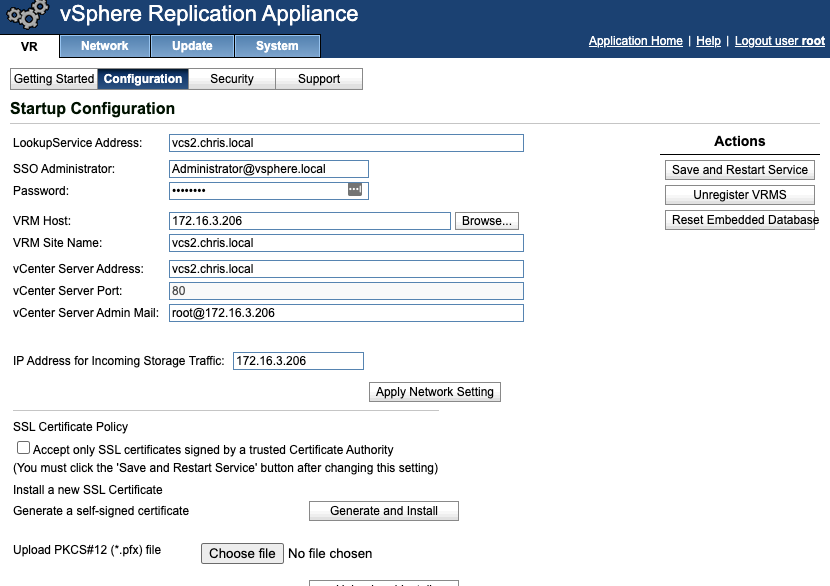The width and height of the screenshot is (830, 586).
Task: Click the 'Startup Configuration' heading
Action: [93, 109]
